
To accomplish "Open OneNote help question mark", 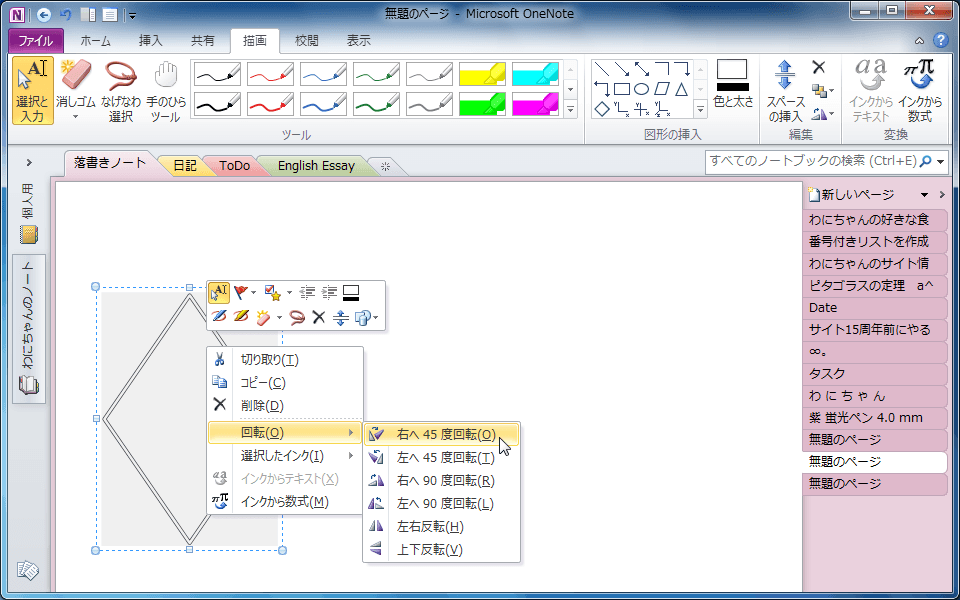I will 940,40.
